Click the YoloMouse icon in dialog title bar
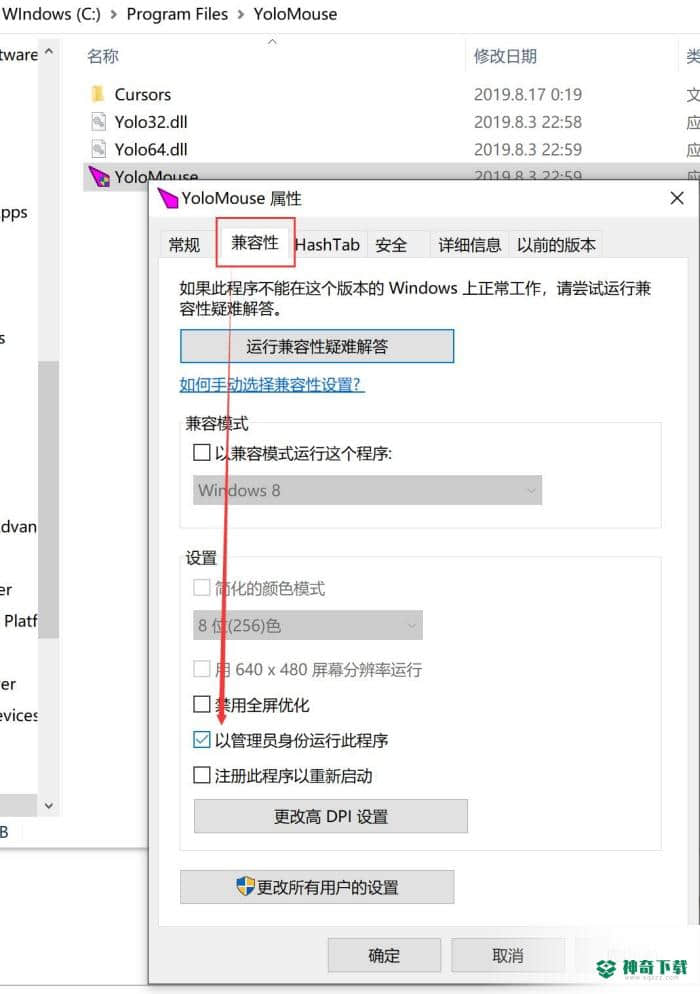 tap(168, 198)
